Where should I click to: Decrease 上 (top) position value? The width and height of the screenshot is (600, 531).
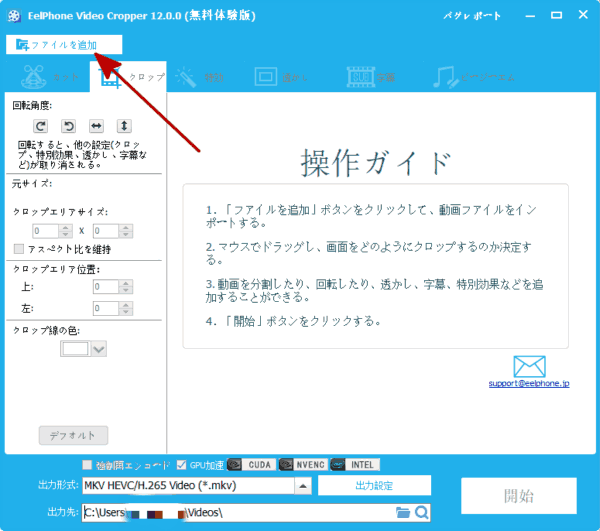[x=126, y=290]
